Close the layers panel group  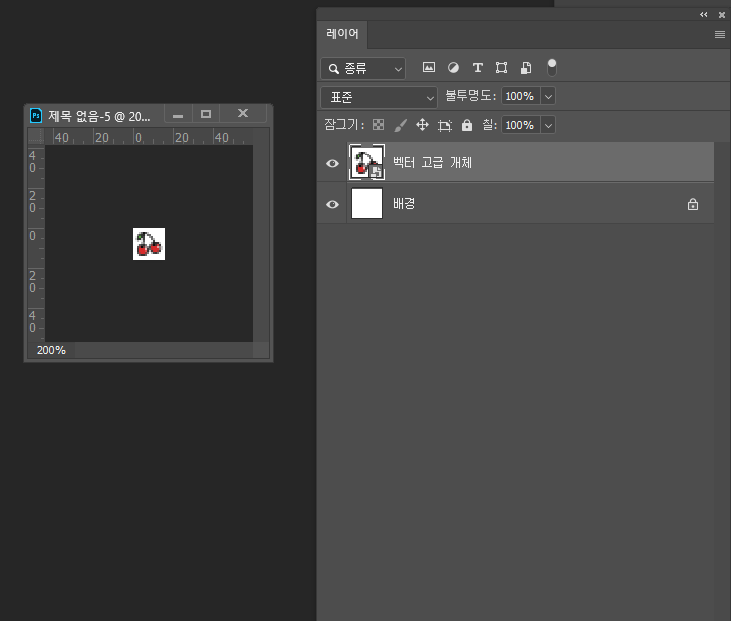(722, 15)
